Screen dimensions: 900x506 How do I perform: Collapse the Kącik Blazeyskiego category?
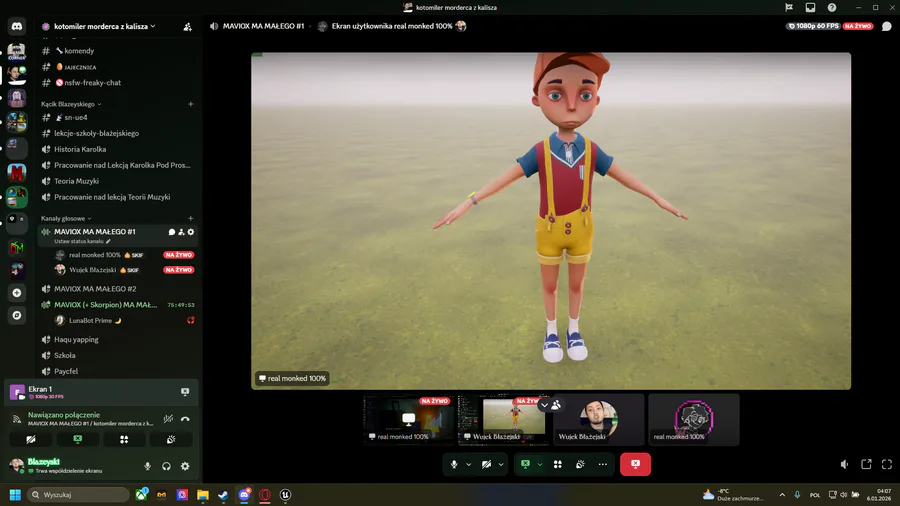71,104
